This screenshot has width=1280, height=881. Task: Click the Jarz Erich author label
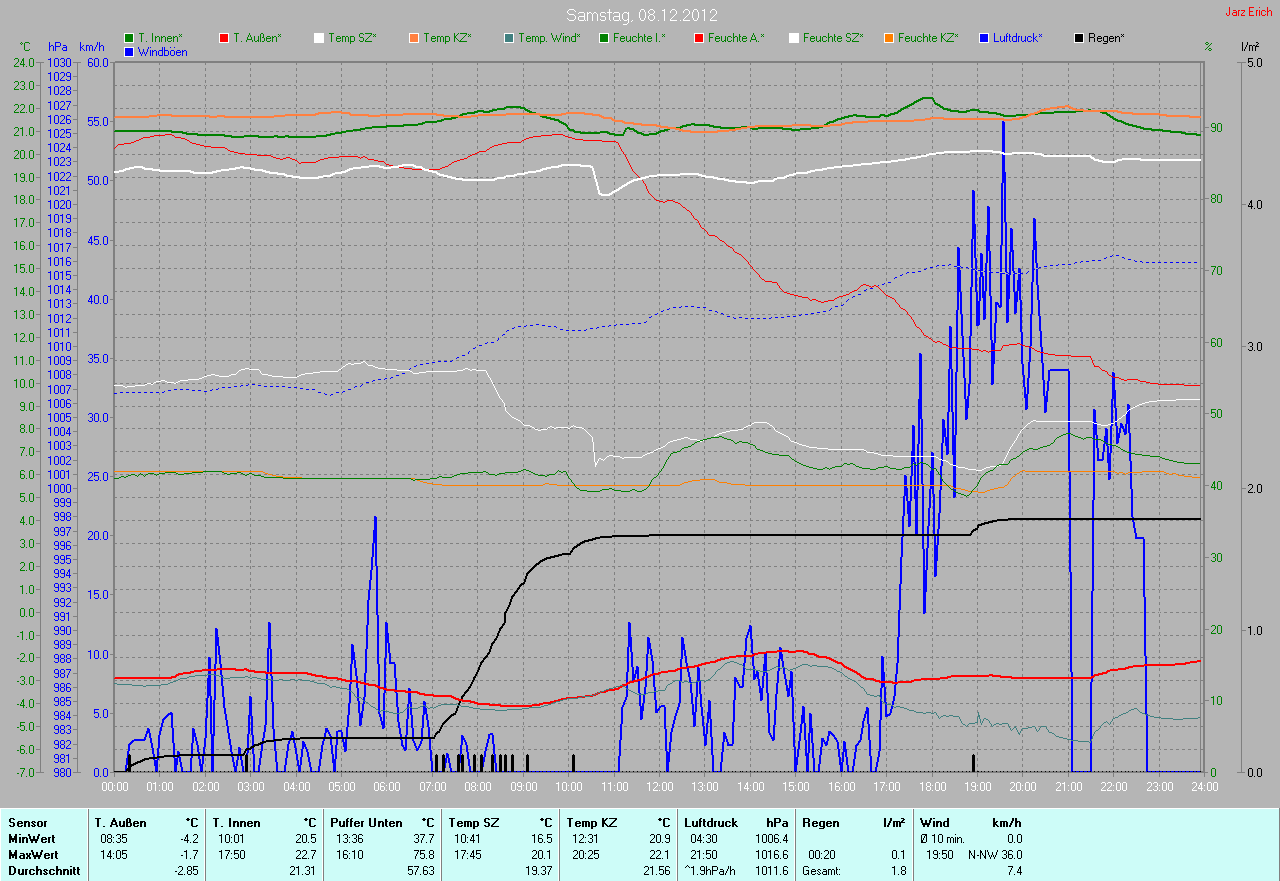click(x=1249, y=12)
